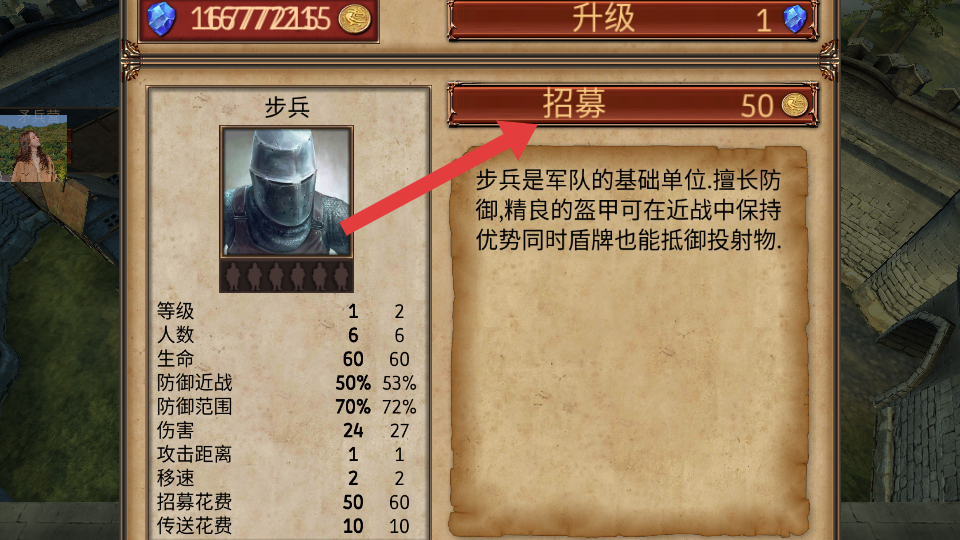The height and width of the screenshot is (540, 960).
Task: Click the 传送花费 teleport cost row
Action: click(x=287, y=525)
